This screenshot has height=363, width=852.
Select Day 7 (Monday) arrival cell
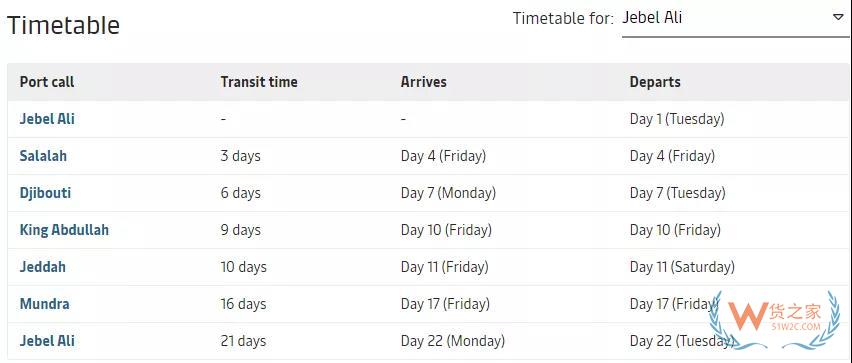(x=448, y=193)
